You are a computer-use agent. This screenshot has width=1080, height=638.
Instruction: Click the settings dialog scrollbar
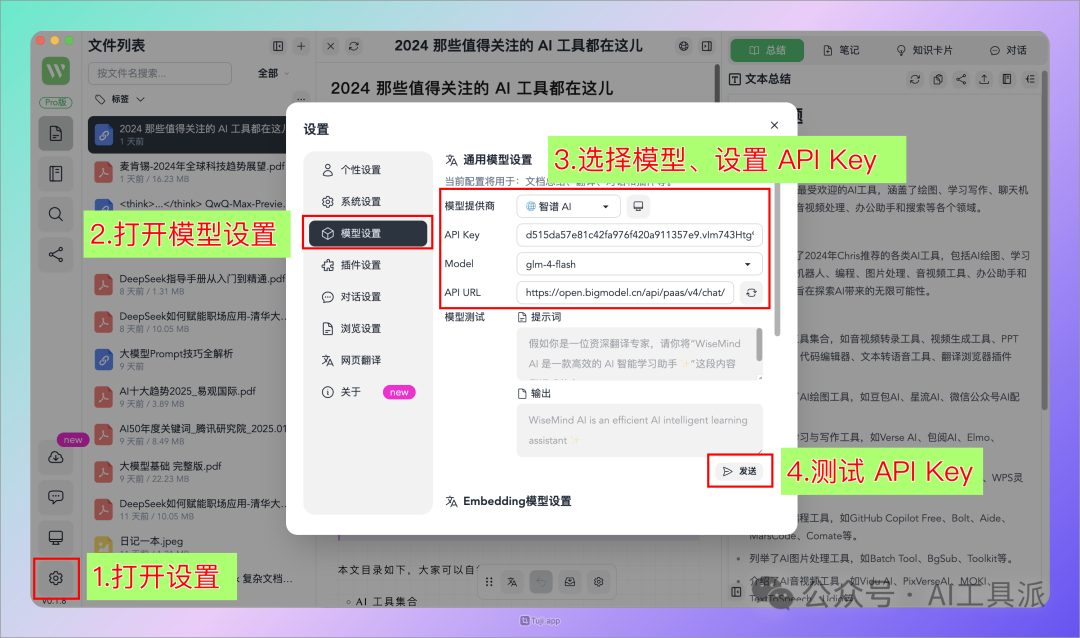tap(777, 260)
